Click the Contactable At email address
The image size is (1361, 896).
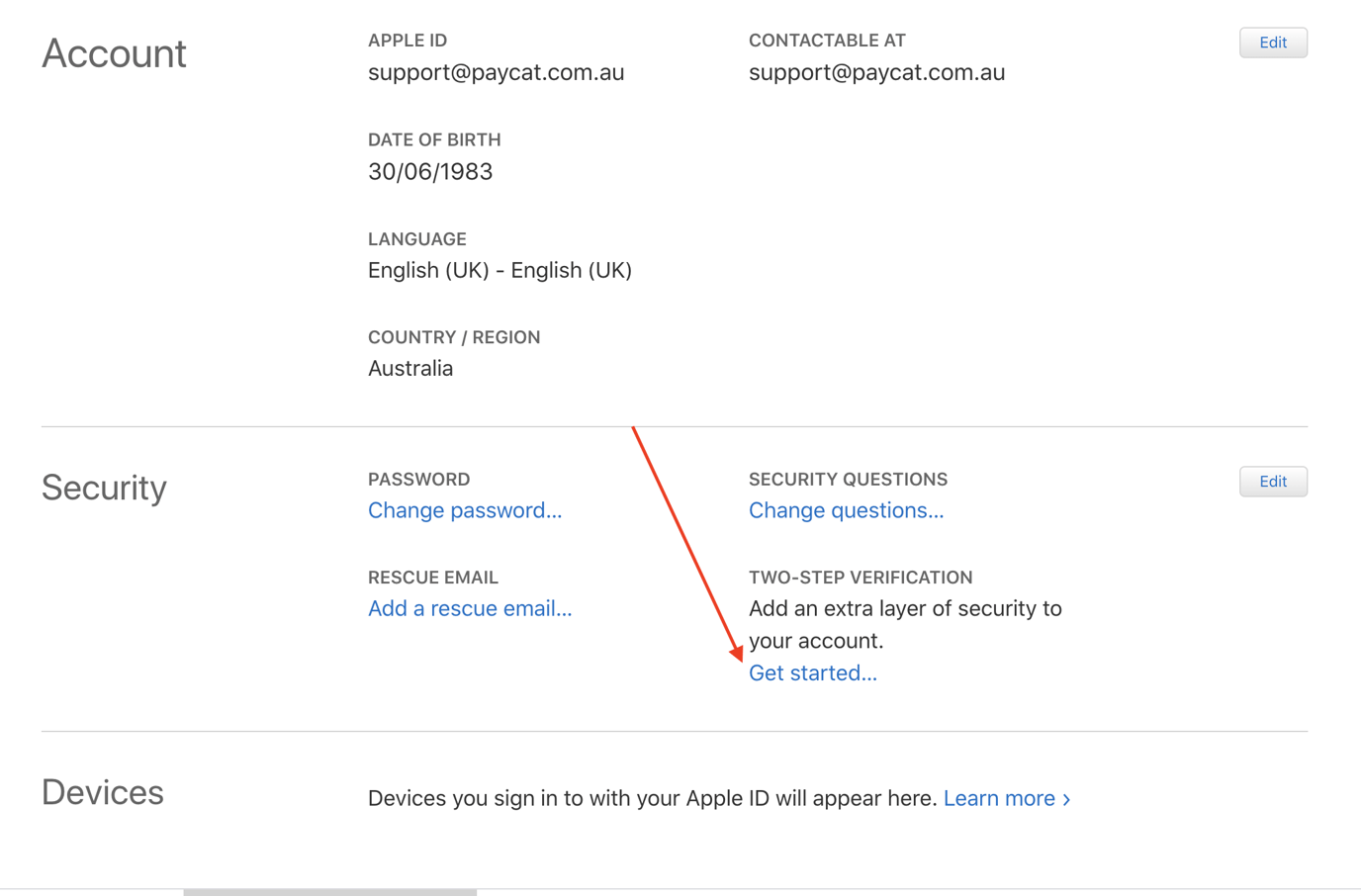coord(876,71)
